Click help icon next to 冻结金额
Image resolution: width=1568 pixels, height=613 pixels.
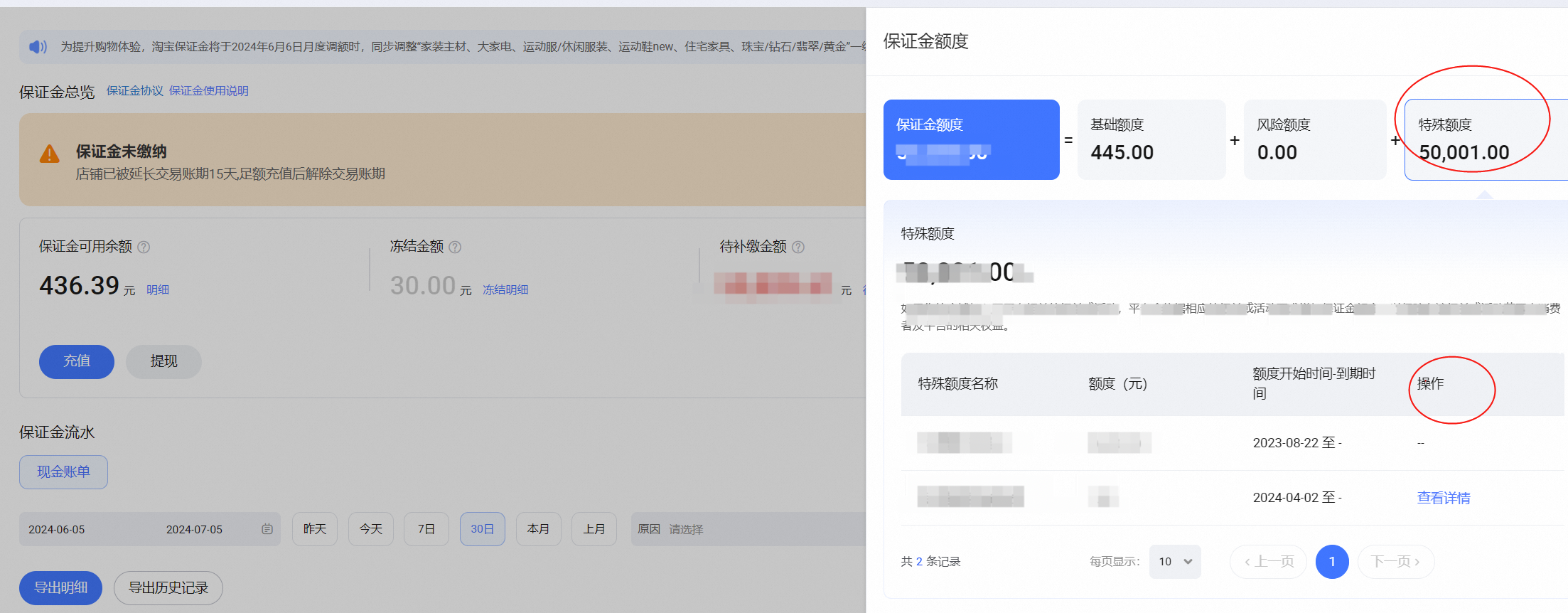click(455, 247)
